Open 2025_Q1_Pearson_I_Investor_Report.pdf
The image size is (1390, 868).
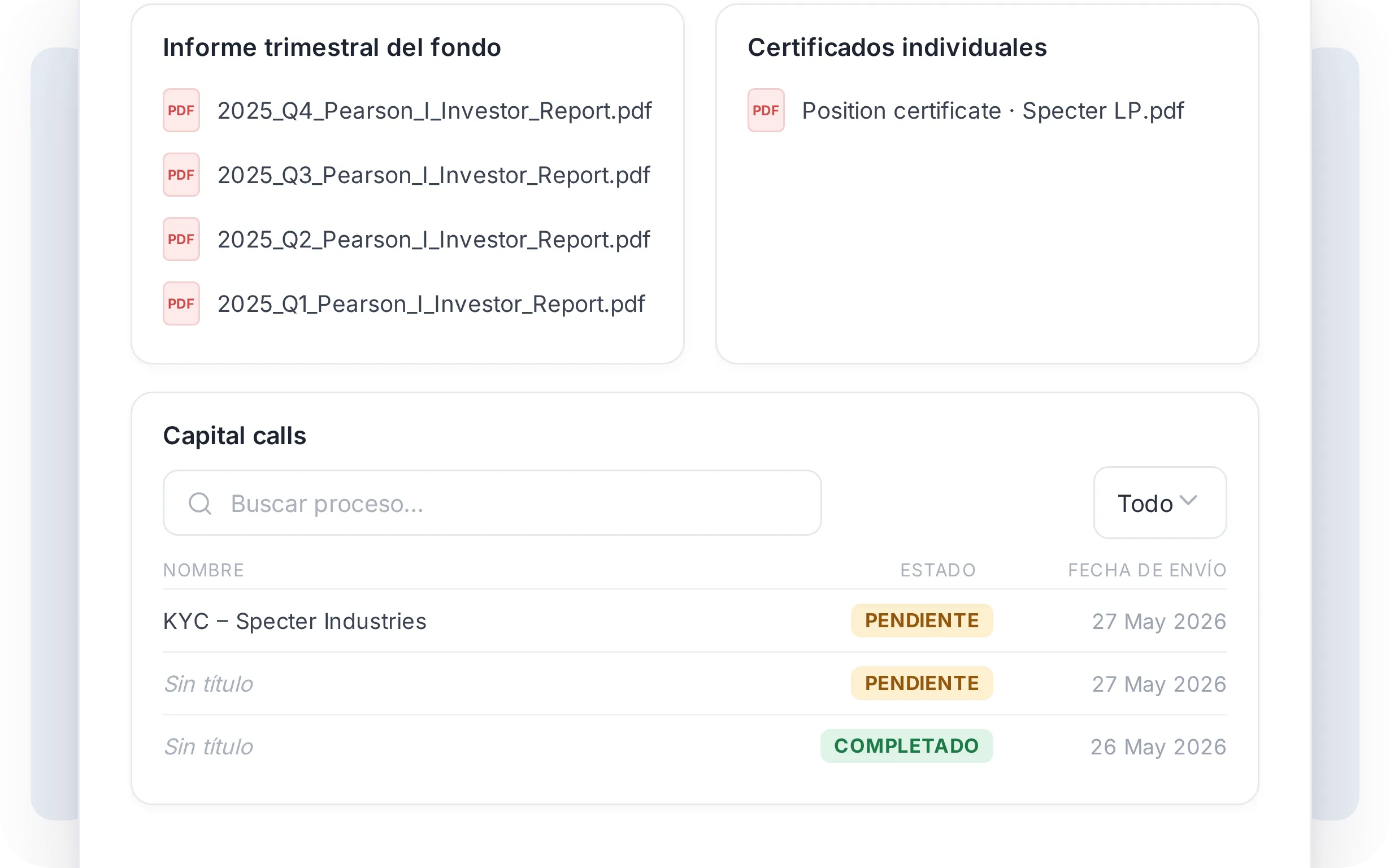(431, 303)
